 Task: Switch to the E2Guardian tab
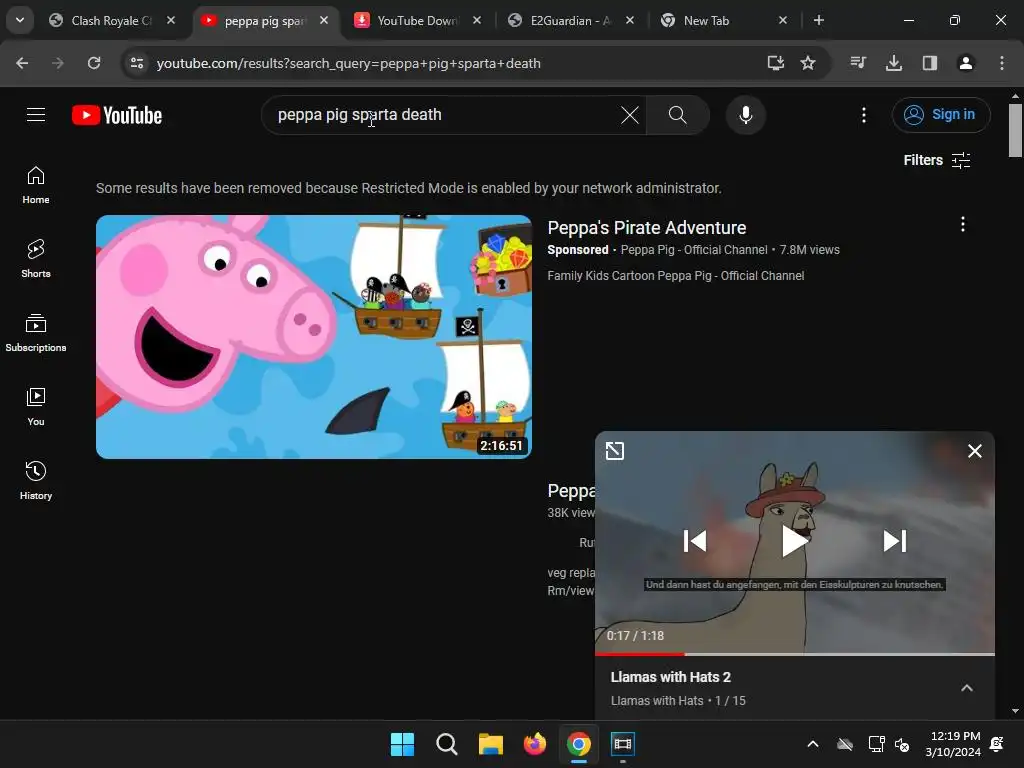tap(568, 21)
